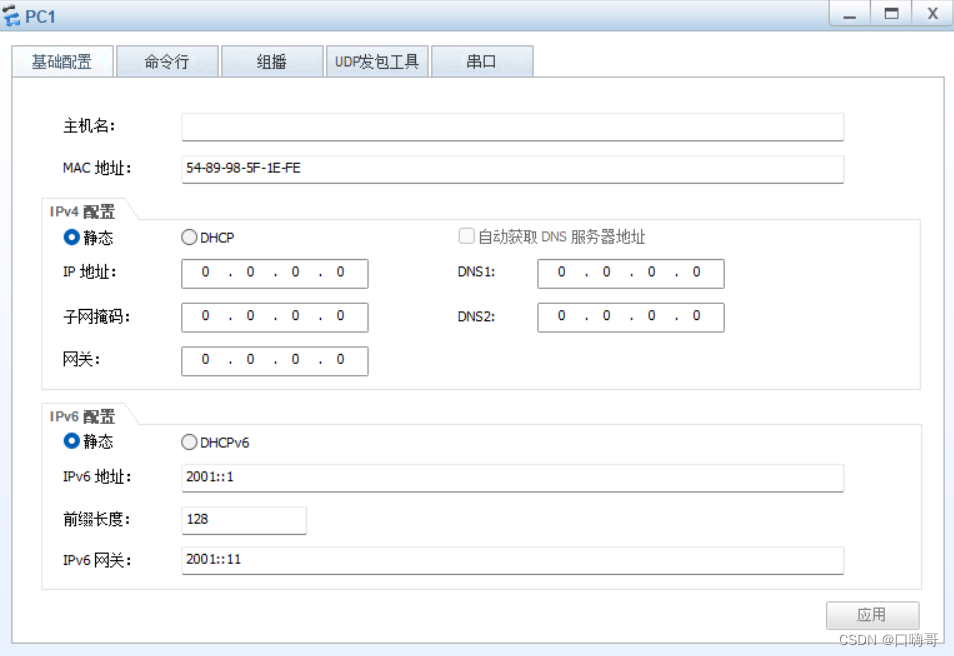Click the 子网掩码 input box
This screenshot has height=656, width=954.
274,317
